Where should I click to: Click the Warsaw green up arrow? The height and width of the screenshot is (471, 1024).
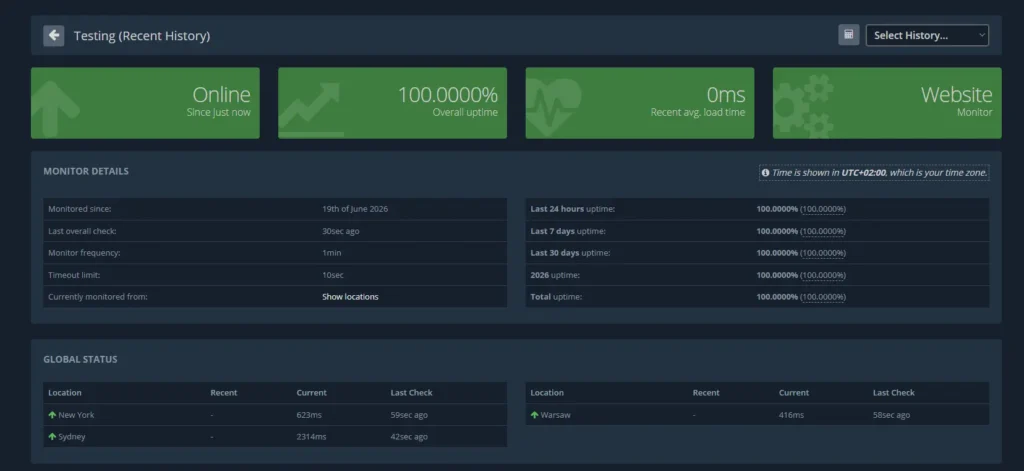(x=534, y=415)
